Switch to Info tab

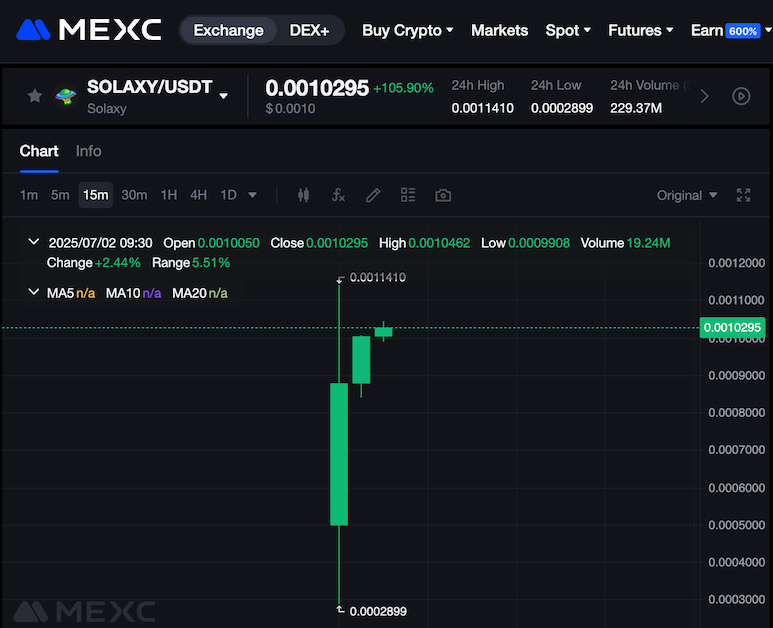pyautogui.click(x=89, y=151)
